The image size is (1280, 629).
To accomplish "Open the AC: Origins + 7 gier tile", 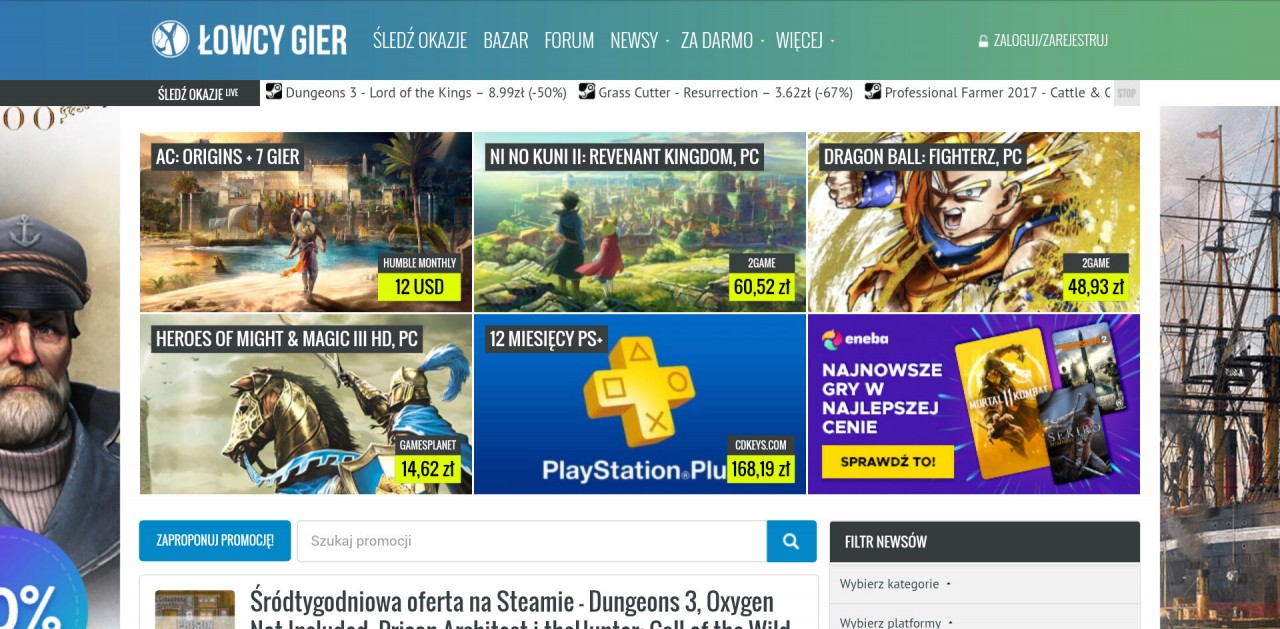I will click(x=306, y=222).
